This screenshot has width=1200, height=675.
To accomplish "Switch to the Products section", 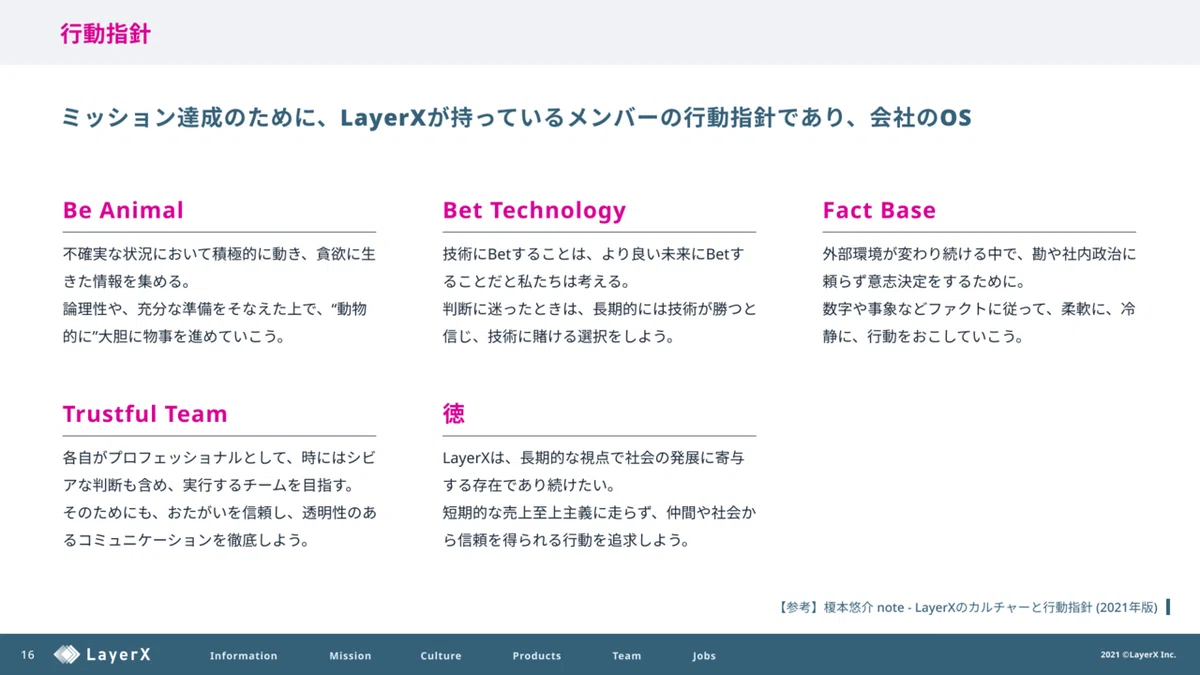I will (x=537, y=656).
